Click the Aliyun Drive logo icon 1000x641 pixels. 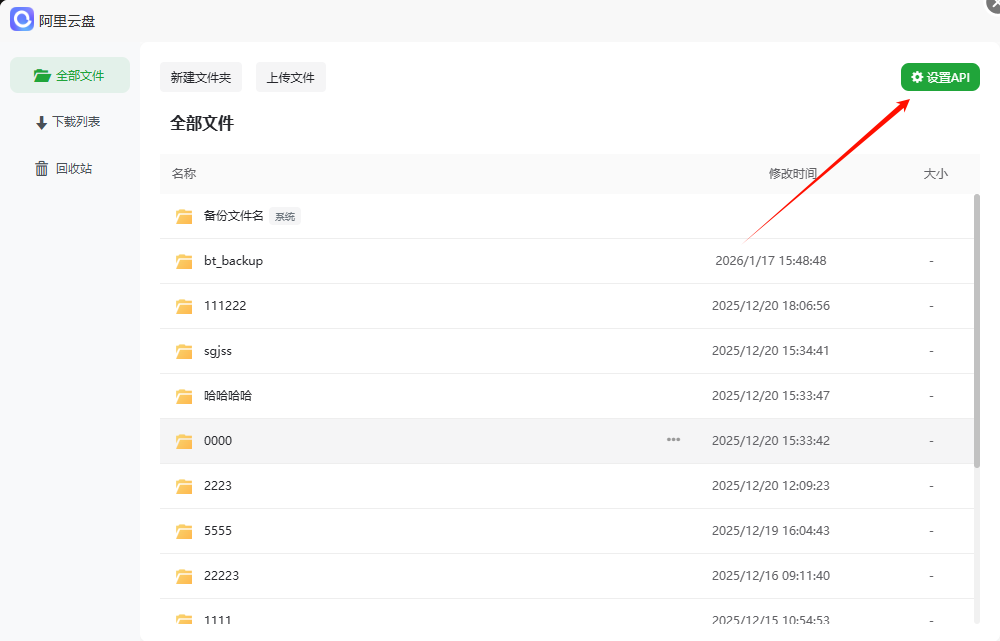(x=22, y=19)
